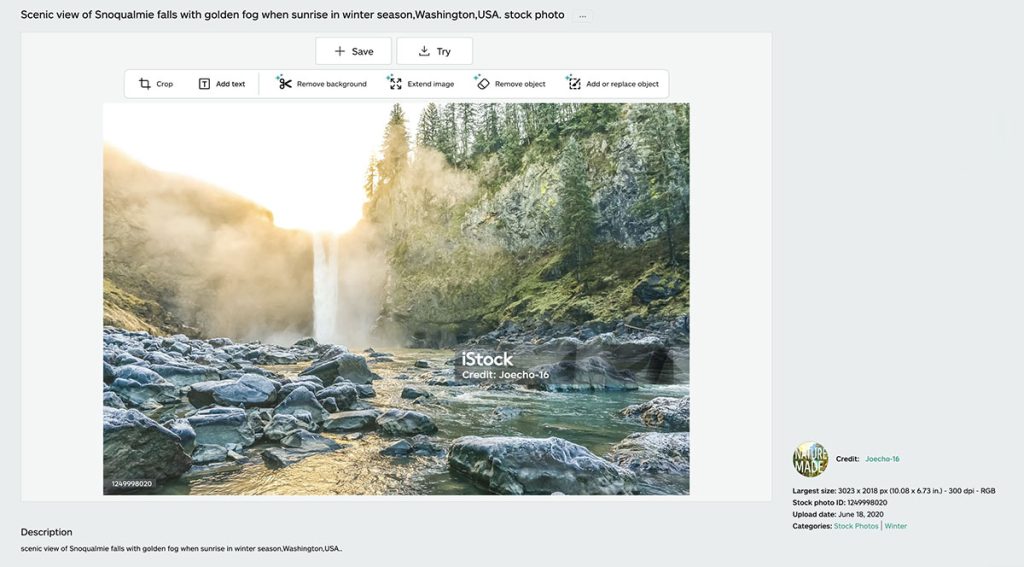This screenshot has height=567, width=1024.
Task: Click the download arrow icon in Try
Action: point(424,51)
